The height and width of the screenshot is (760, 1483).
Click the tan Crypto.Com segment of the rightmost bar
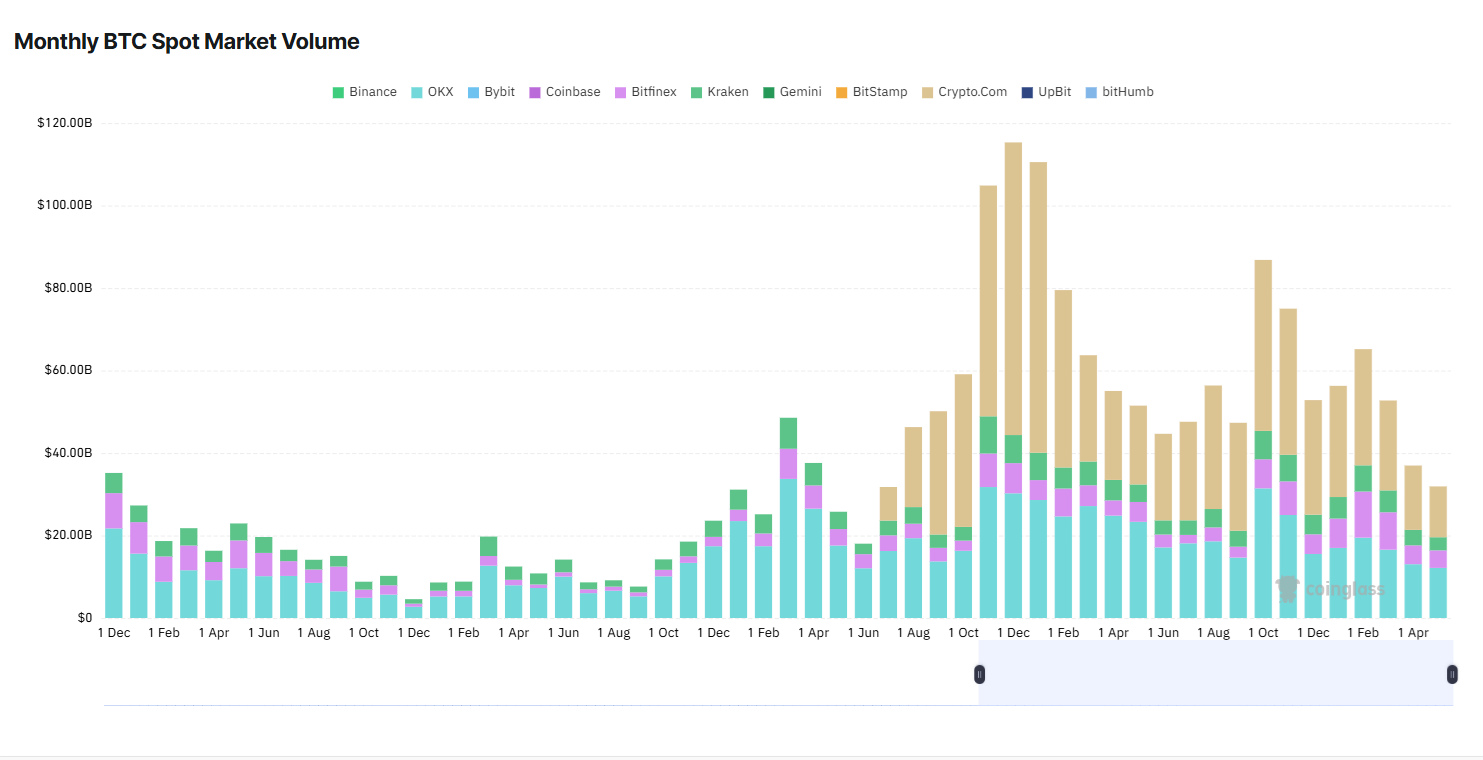pyautogui.click(x=1438, y=512)
